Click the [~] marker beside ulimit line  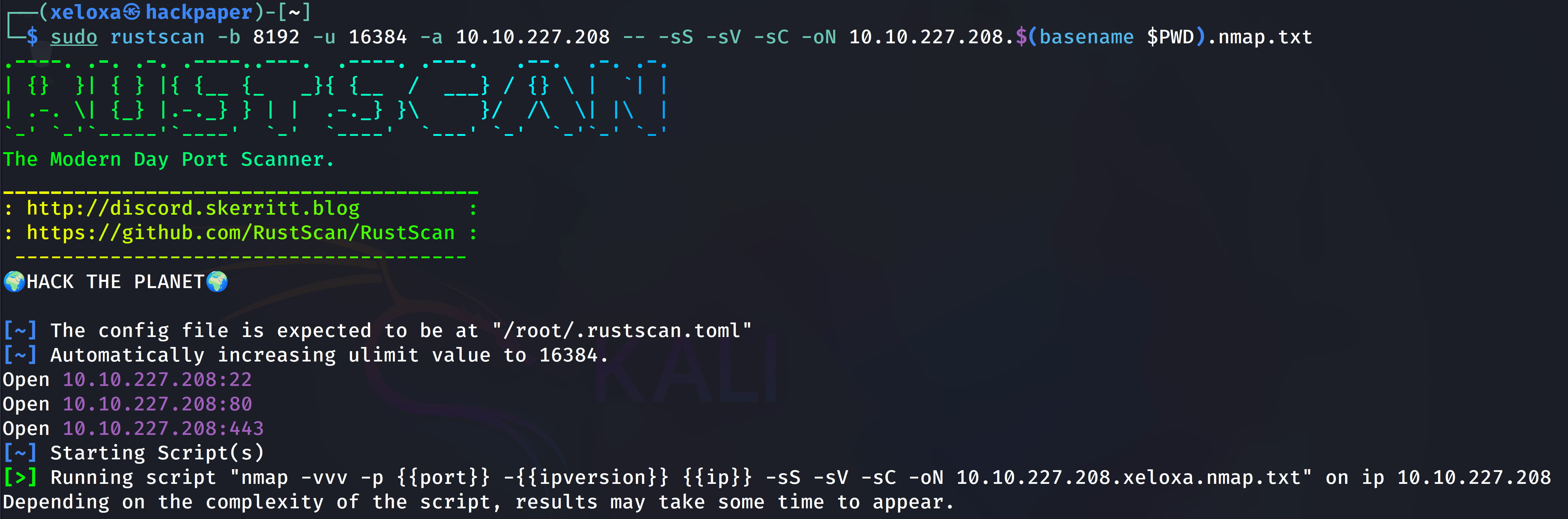coord(20,355)
